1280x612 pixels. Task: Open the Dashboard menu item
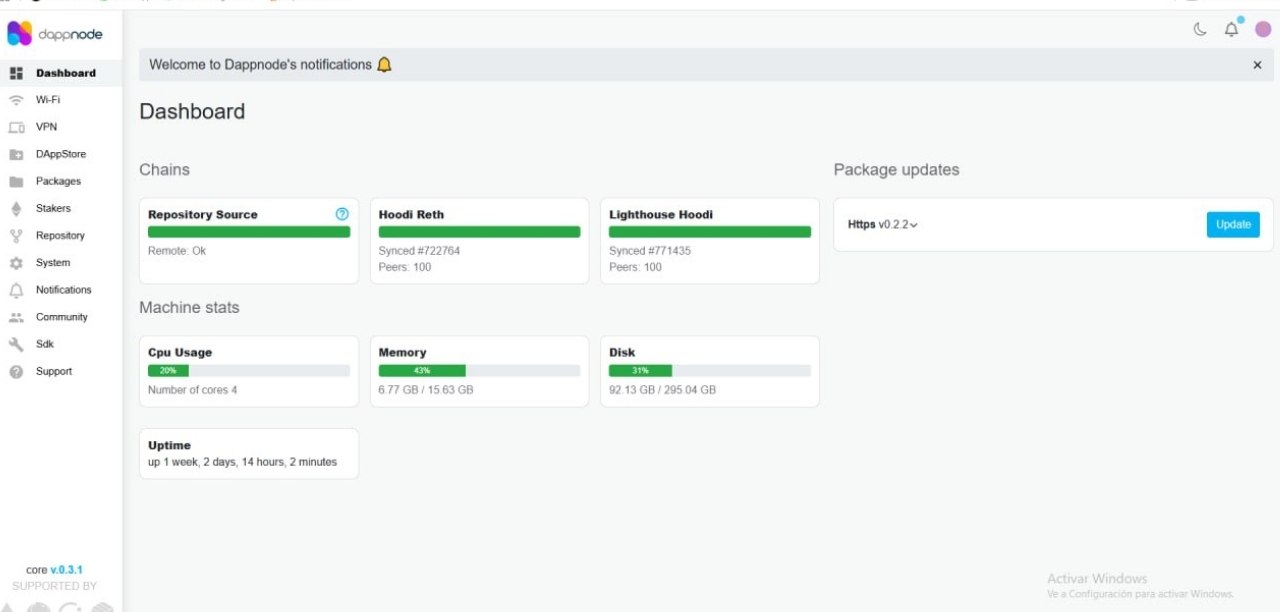coord(61,73)
